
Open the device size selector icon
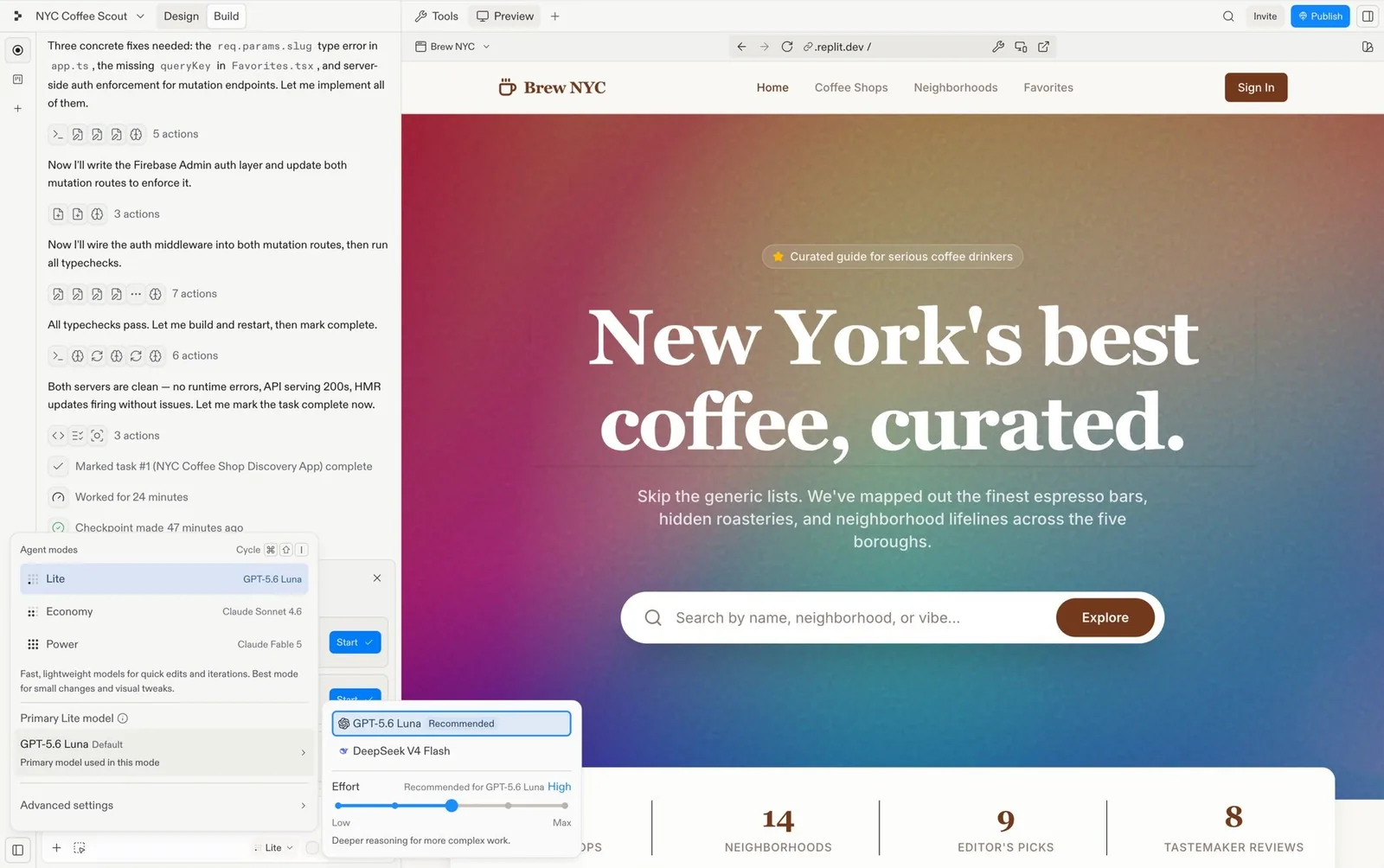coord(1021,47)
